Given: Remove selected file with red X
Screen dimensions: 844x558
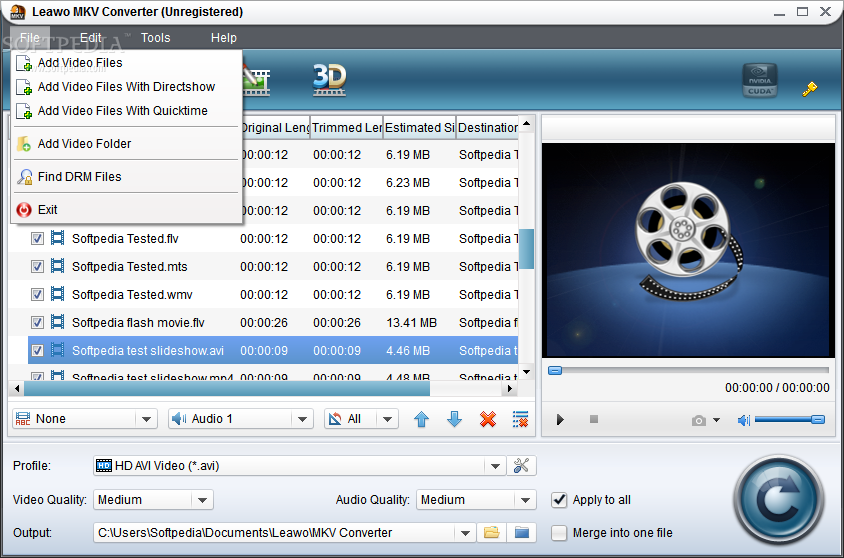Looking at the screenshot, I should tap(488, 419).
